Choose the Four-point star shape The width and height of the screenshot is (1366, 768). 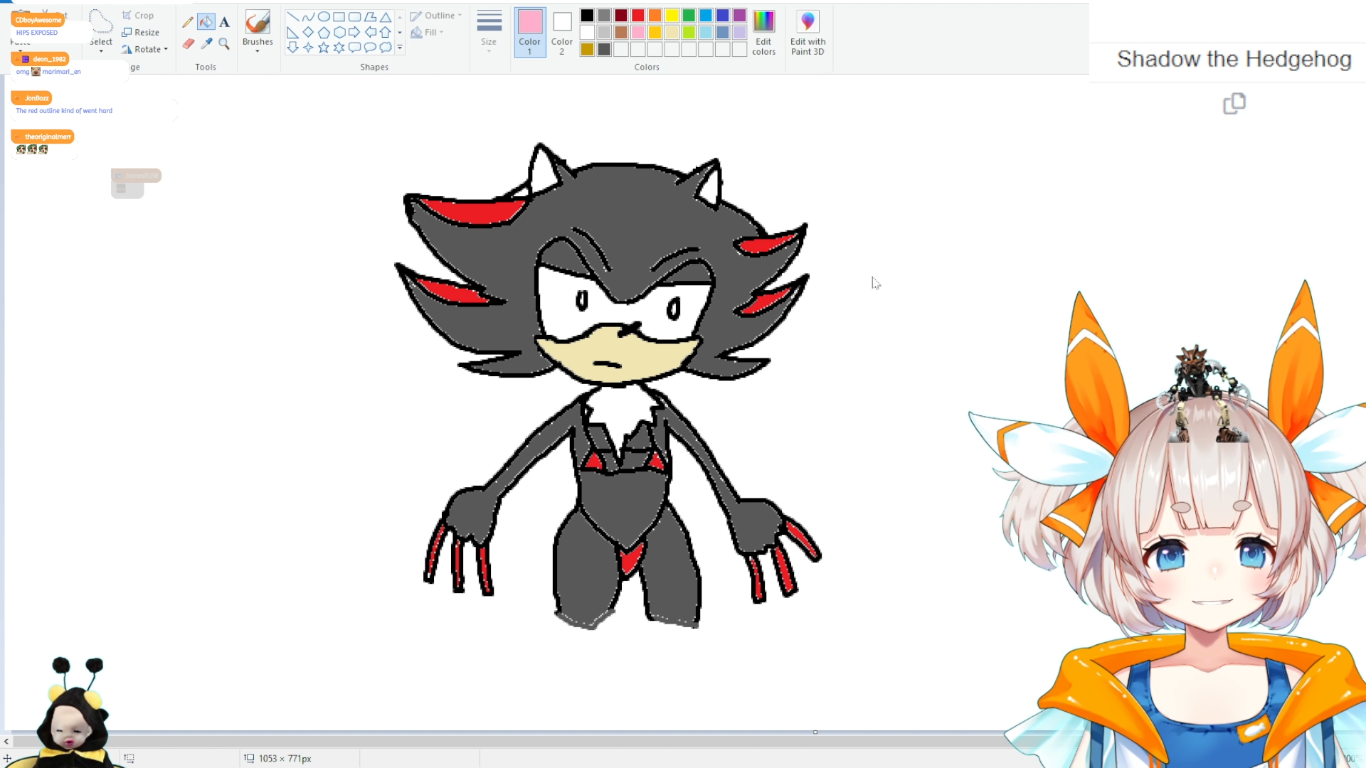[308, 47]
